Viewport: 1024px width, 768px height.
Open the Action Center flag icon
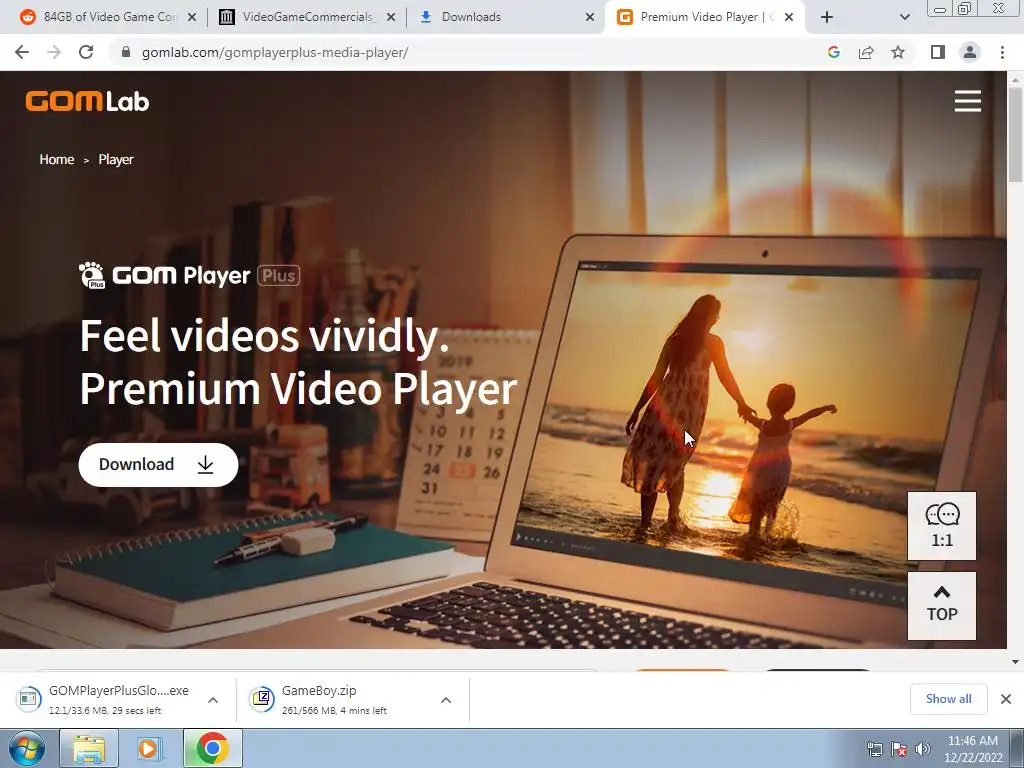pos(899,749)
